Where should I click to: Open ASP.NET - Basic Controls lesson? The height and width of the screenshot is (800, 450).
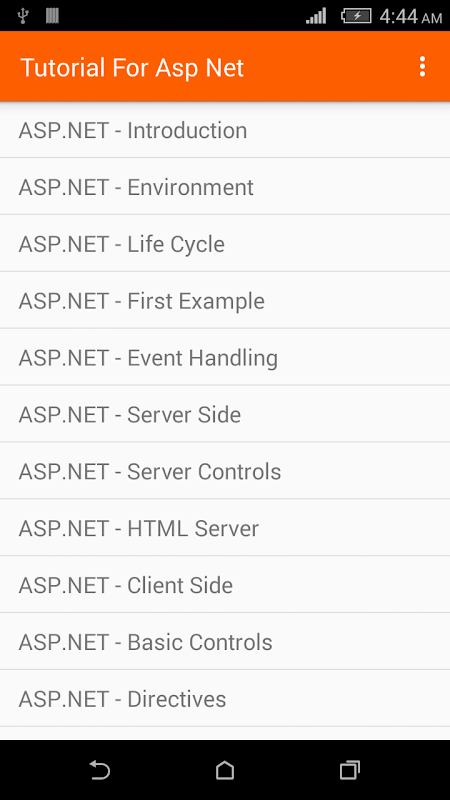[225, 641]
